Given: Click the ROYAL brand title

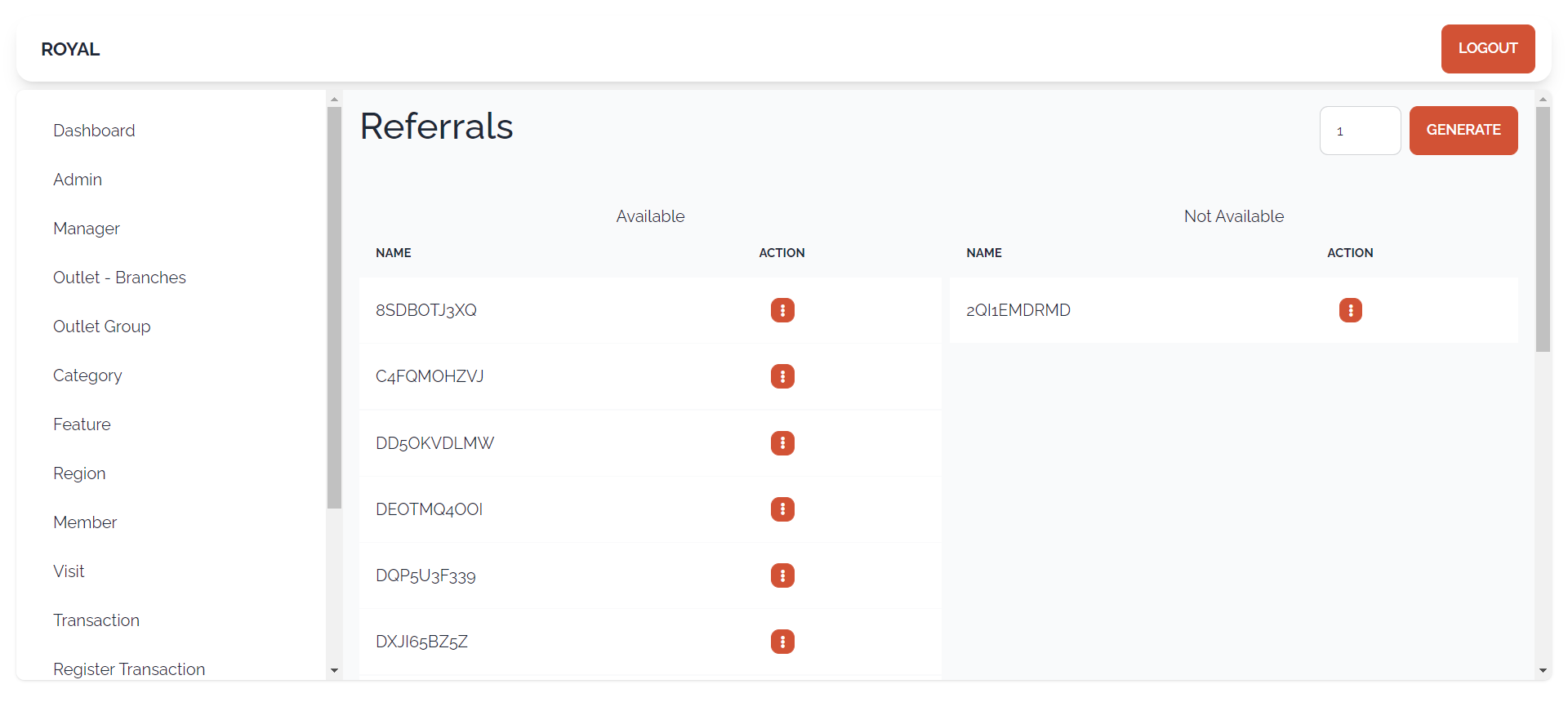Looking at the screenshot, I should [x=70, y=49].
